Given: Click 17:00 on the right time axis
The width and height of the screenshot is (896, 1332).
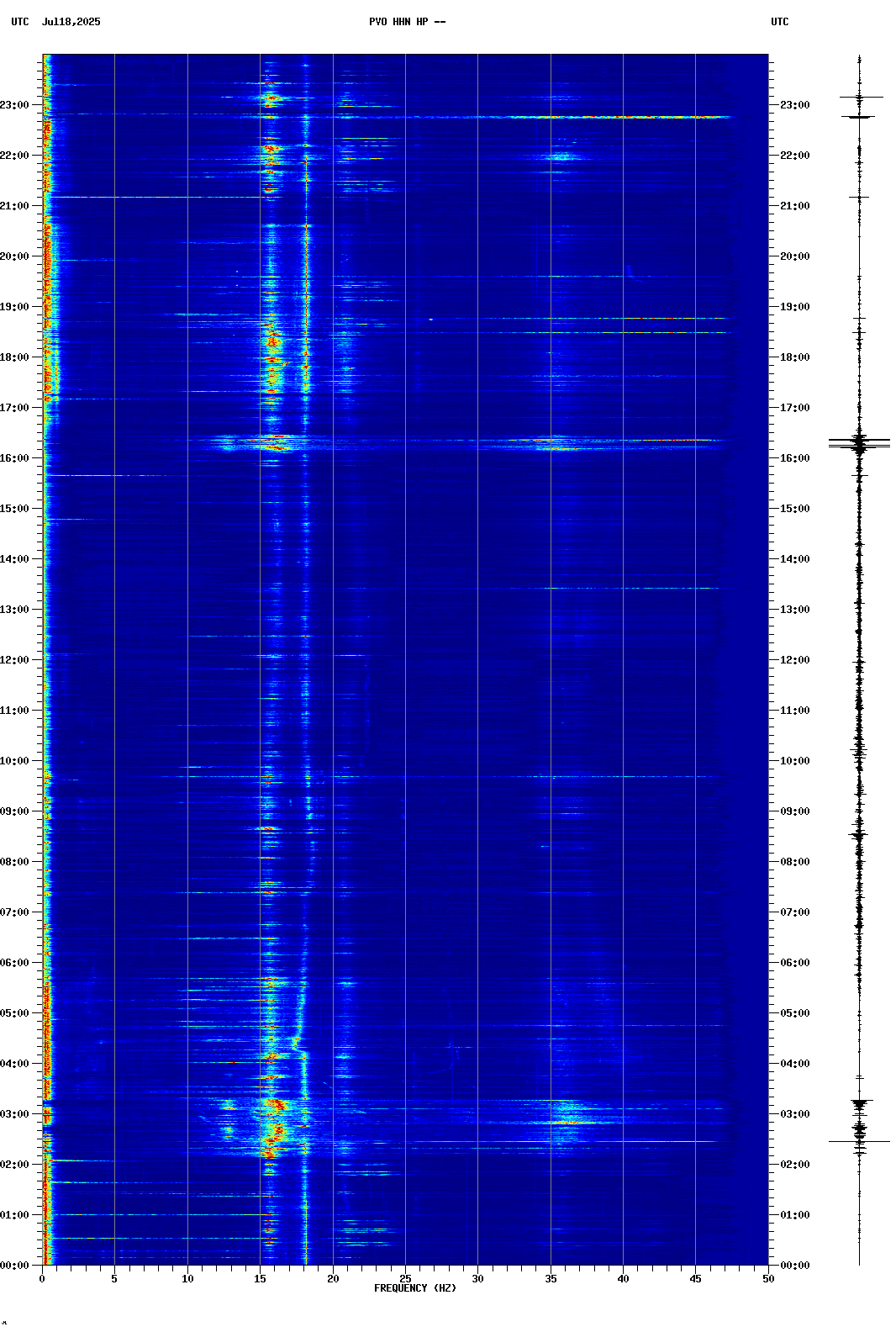Looking at the screenshot, I should coord(794,408).
